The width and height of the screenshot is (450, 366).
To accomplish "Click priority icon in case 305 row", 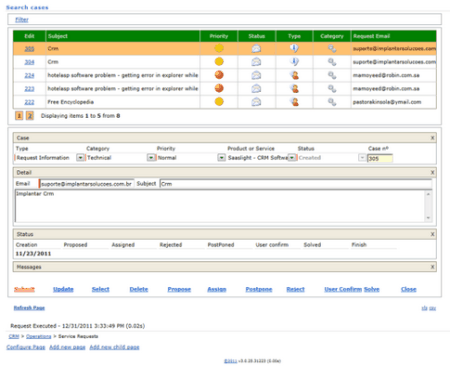I will point(219,48).
